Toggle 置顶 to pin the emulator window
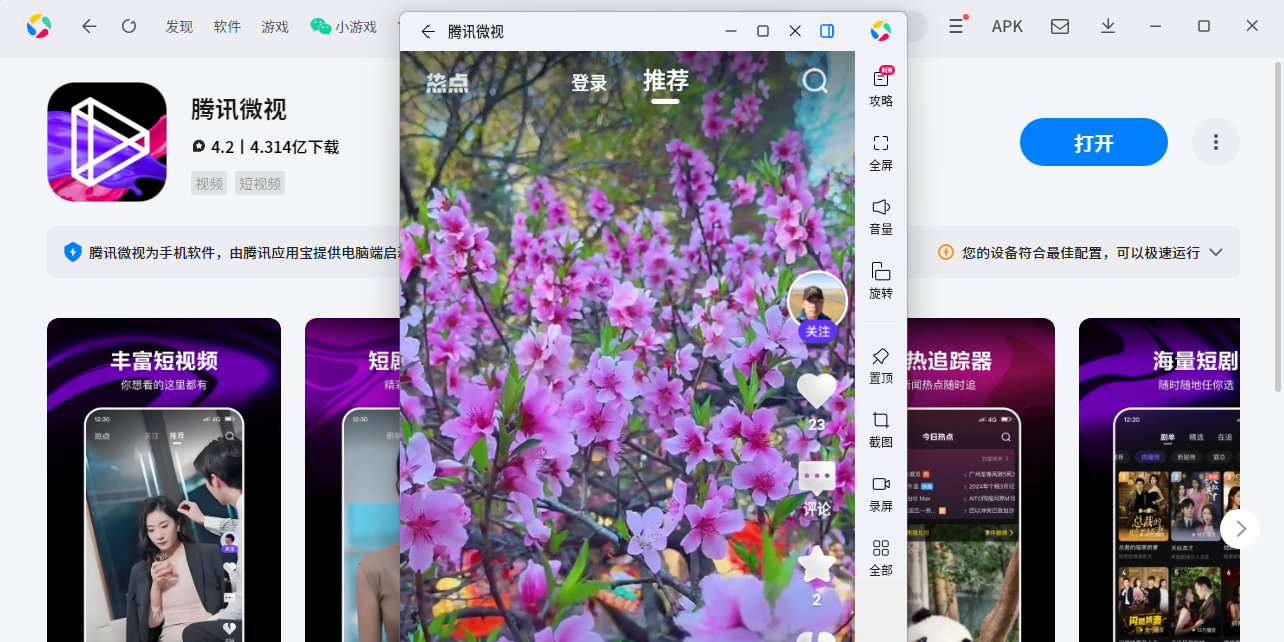The height and width of the screenshot is (642, 1284). tap(881, 362)
